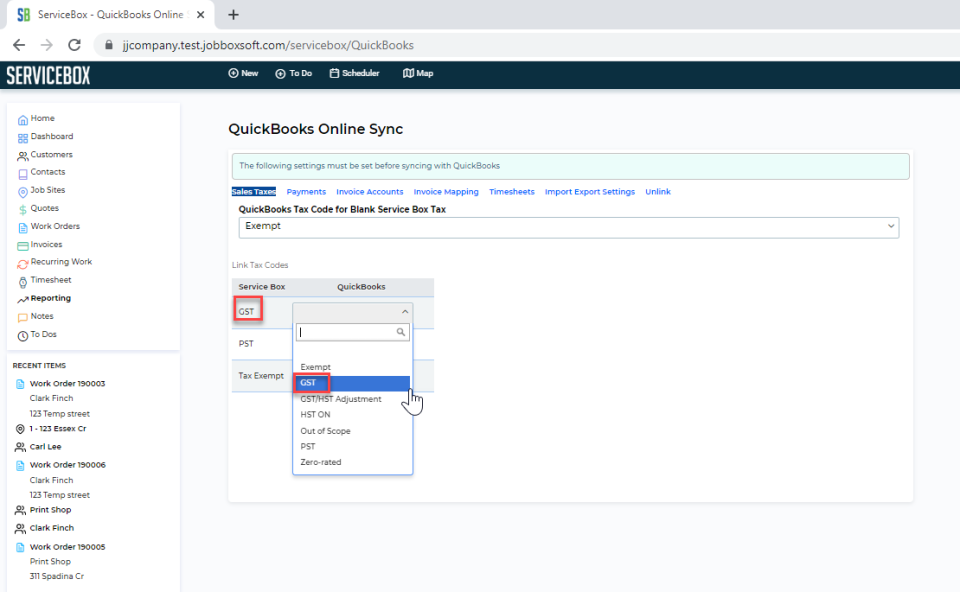Go back with browser back arrow

point(19,45)
